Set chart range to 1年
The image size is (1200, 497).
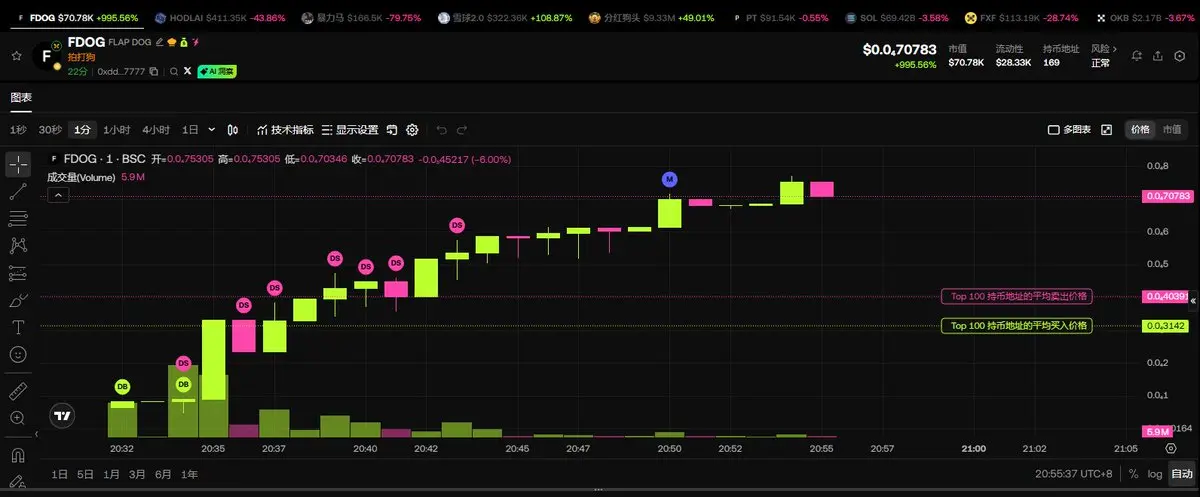pyautogui.click(x=189, y=474)
